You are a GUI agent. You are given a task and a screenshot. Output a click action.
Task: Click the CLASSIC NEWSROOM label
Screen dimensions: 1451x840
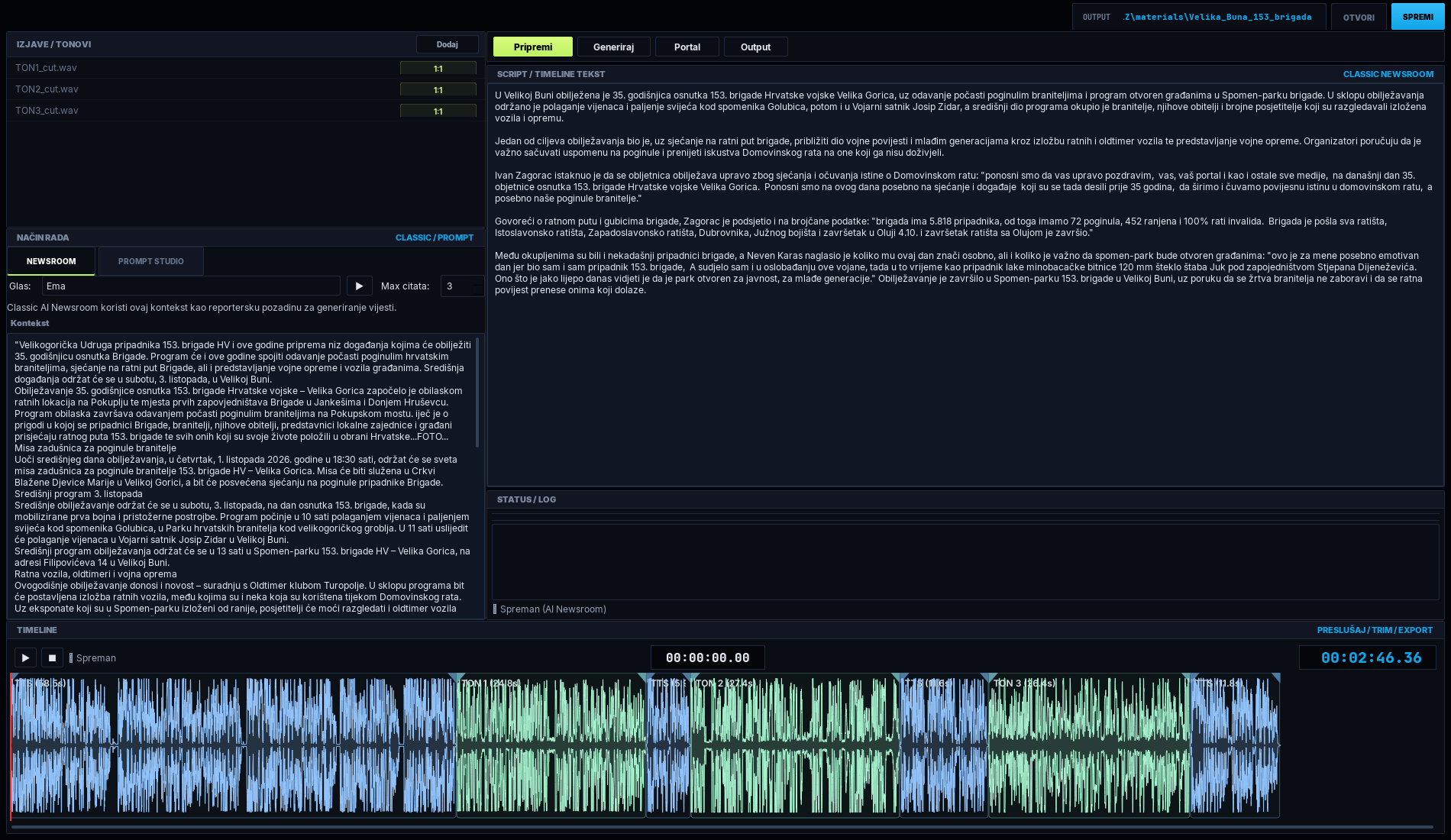[1388, 74]
